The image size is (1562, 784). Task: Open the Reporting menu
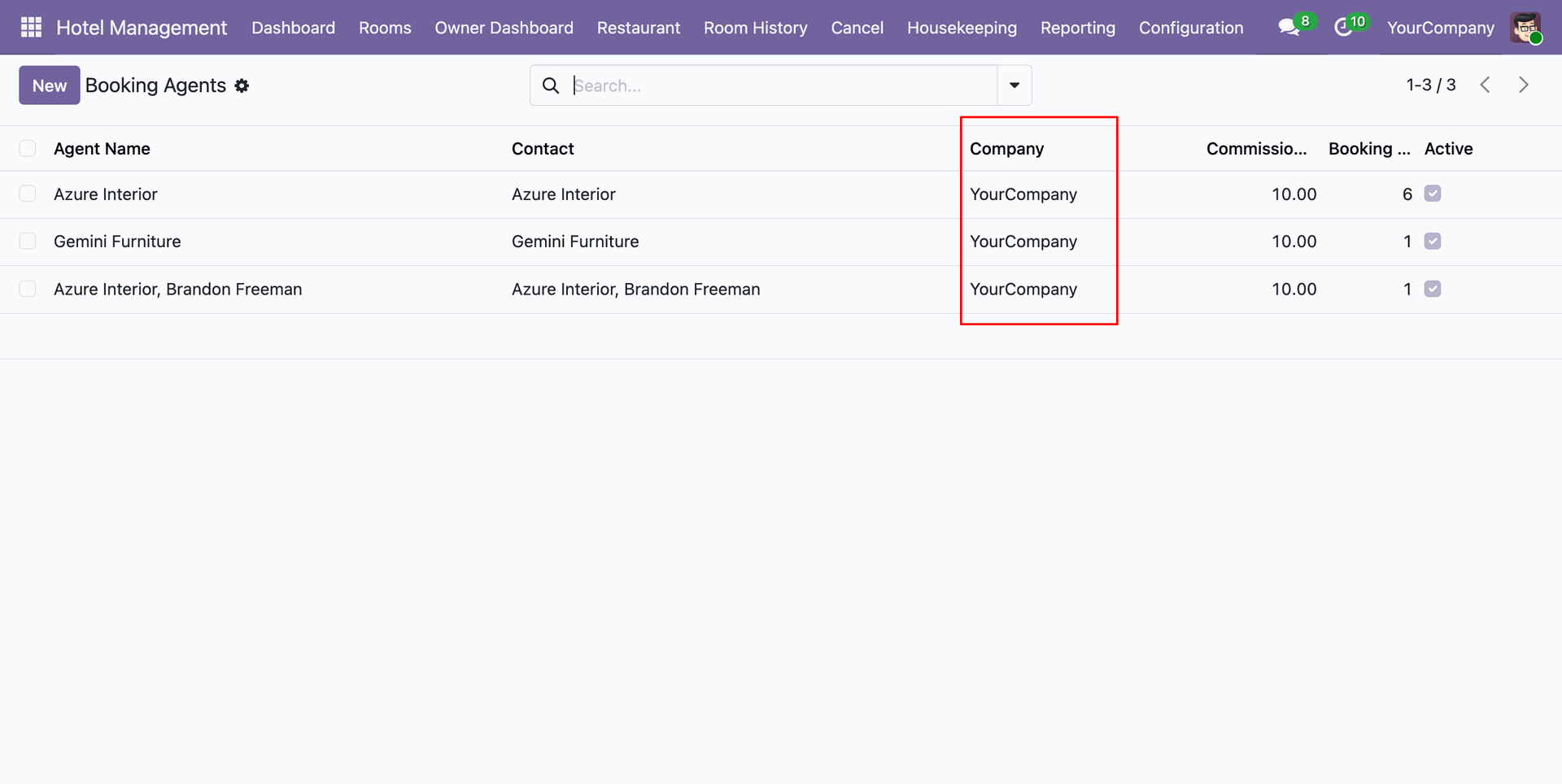point(1078,28)
